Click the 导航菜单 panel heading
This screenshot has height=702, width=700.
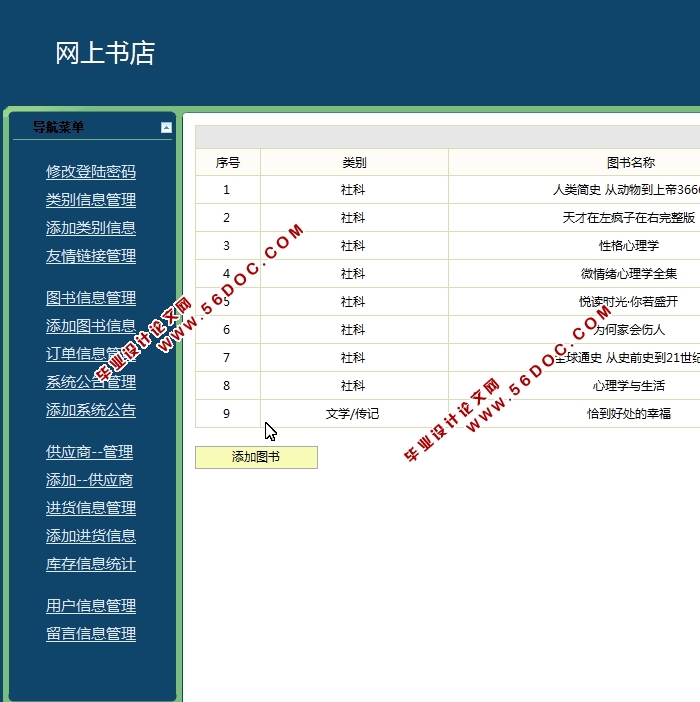[x=58, y=127]
